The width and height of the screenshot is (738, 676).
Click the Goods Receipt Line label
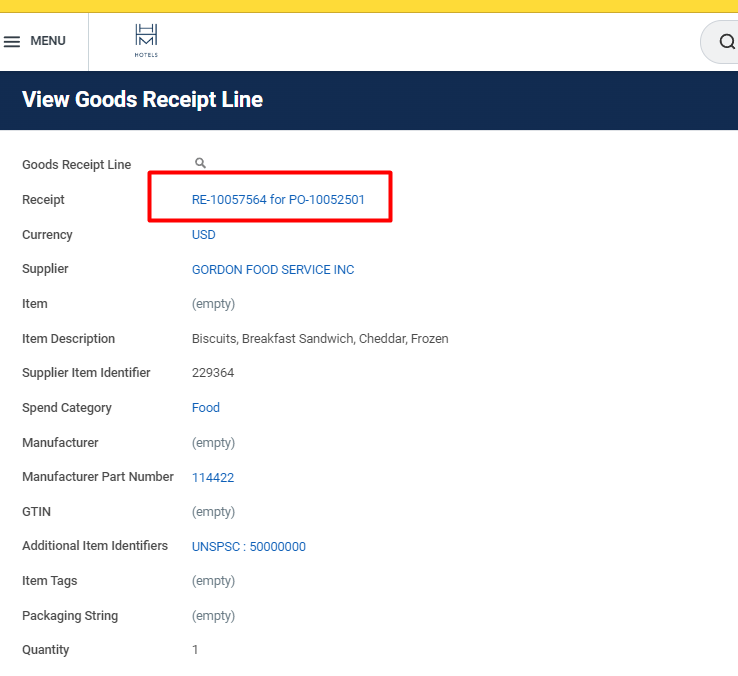click(76, 164)
